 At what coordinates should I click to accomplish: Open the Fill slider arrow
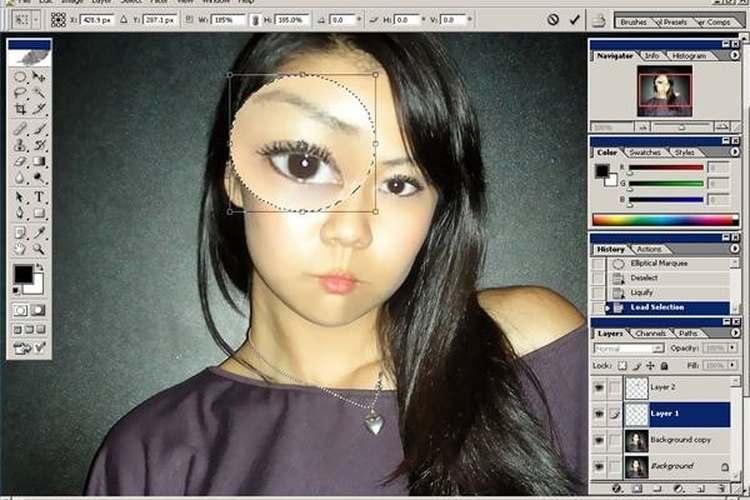pyautogui.click(x=732, y=366)
